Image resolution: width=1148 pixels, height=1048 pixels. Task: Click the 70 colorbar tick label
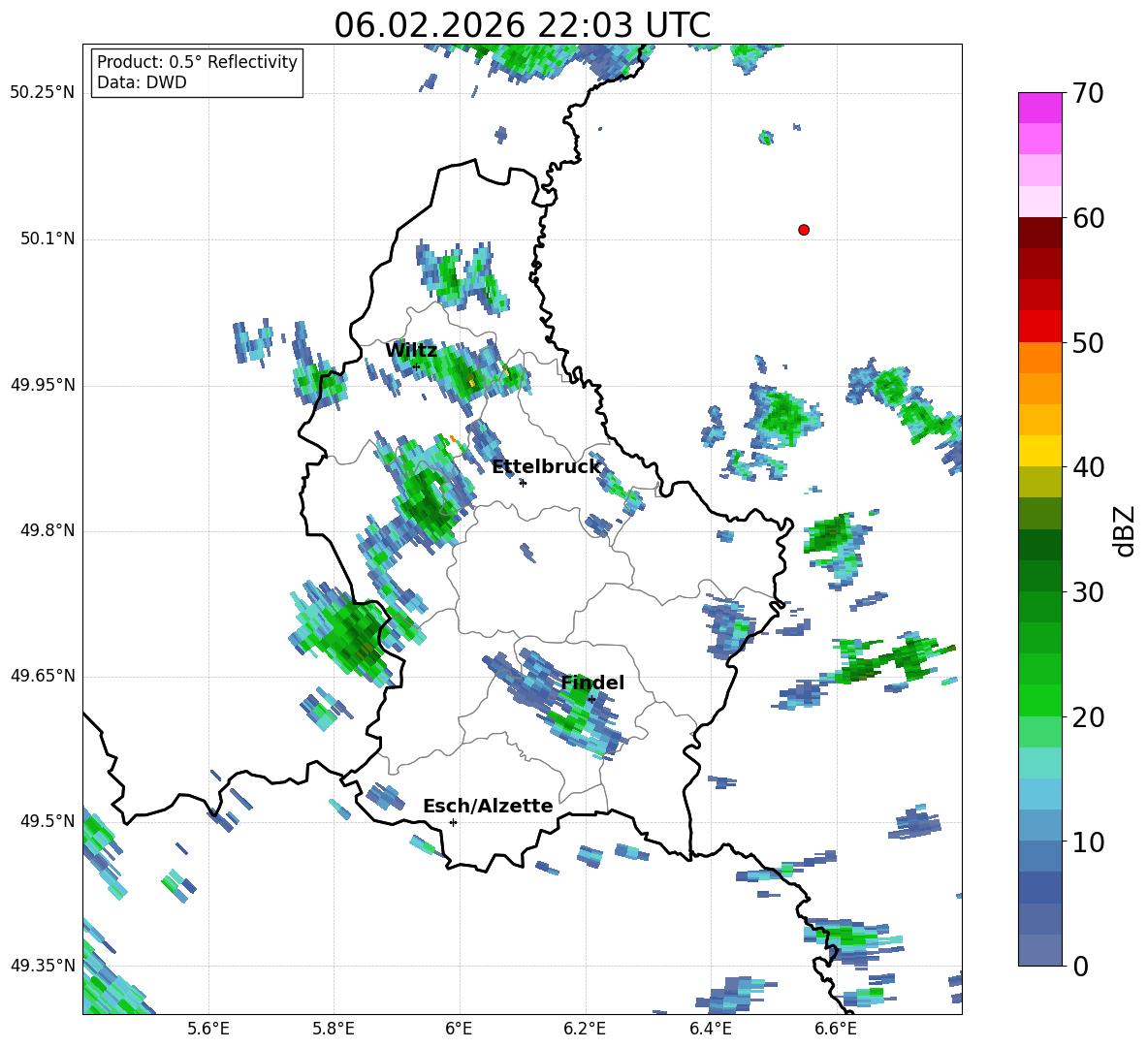click(x=1088, y=93)
